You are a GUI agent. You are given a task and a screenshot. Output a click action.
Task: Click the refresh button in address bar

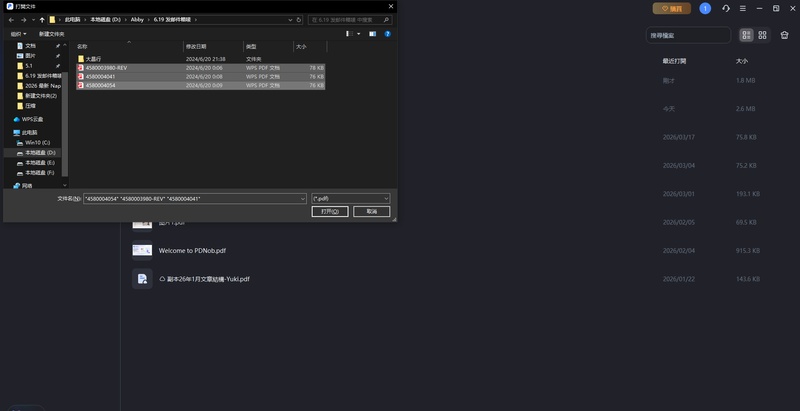(x=298, y=20)
